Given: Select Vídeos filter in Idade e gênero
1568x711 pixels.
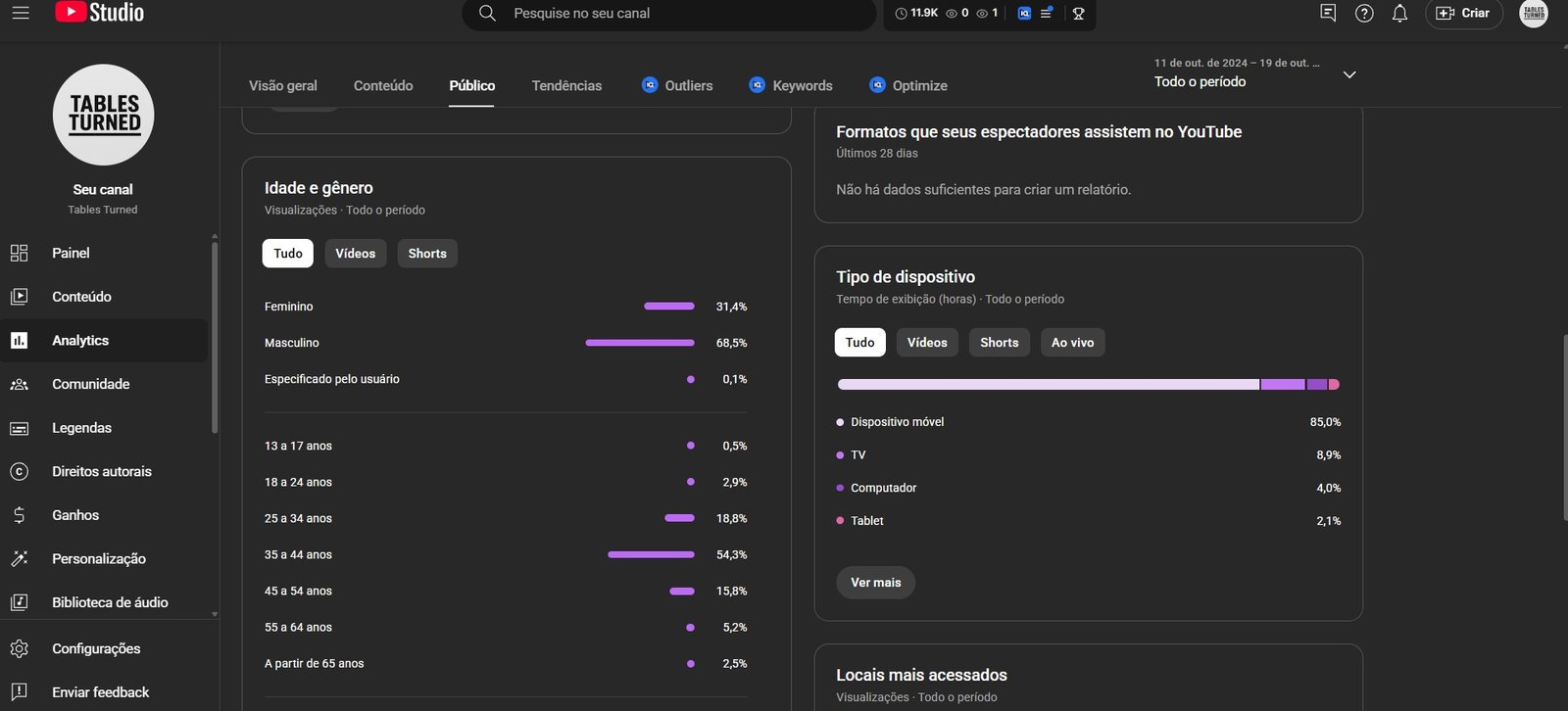Looking at the screenshot, I should coord(355,254).
